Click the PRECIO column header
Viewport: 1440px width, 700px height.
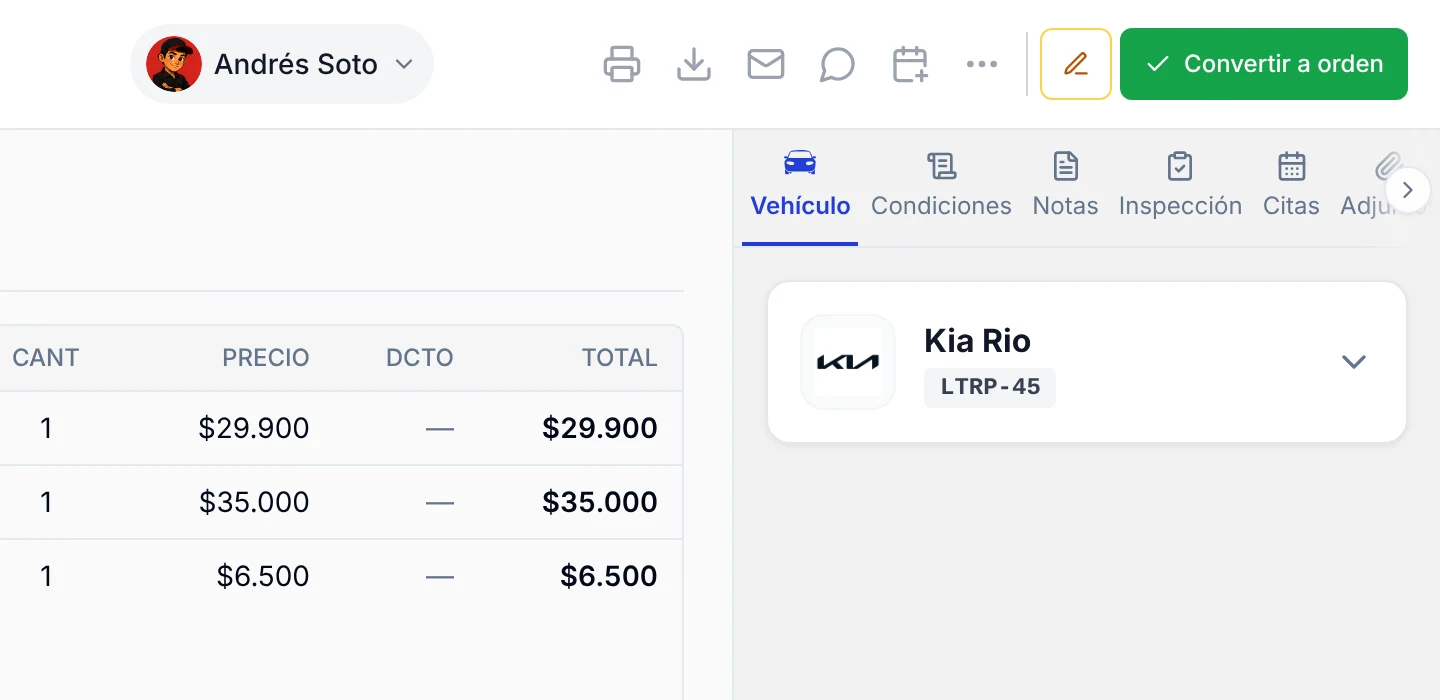(x=266, y=358)
